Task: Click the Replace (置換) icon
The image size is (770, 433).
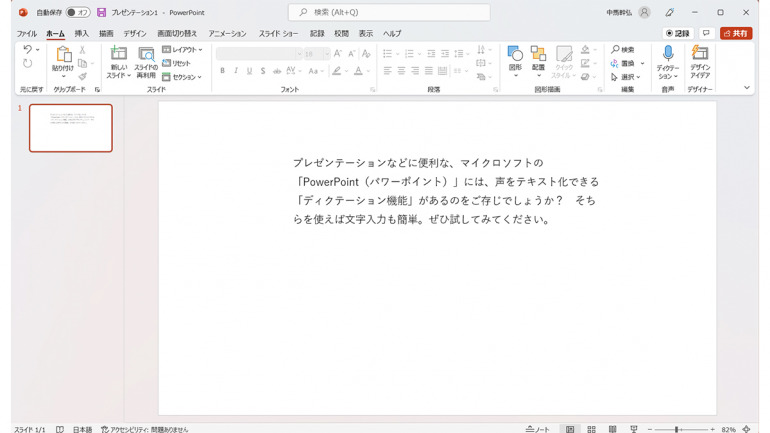Action: [614, 63]
